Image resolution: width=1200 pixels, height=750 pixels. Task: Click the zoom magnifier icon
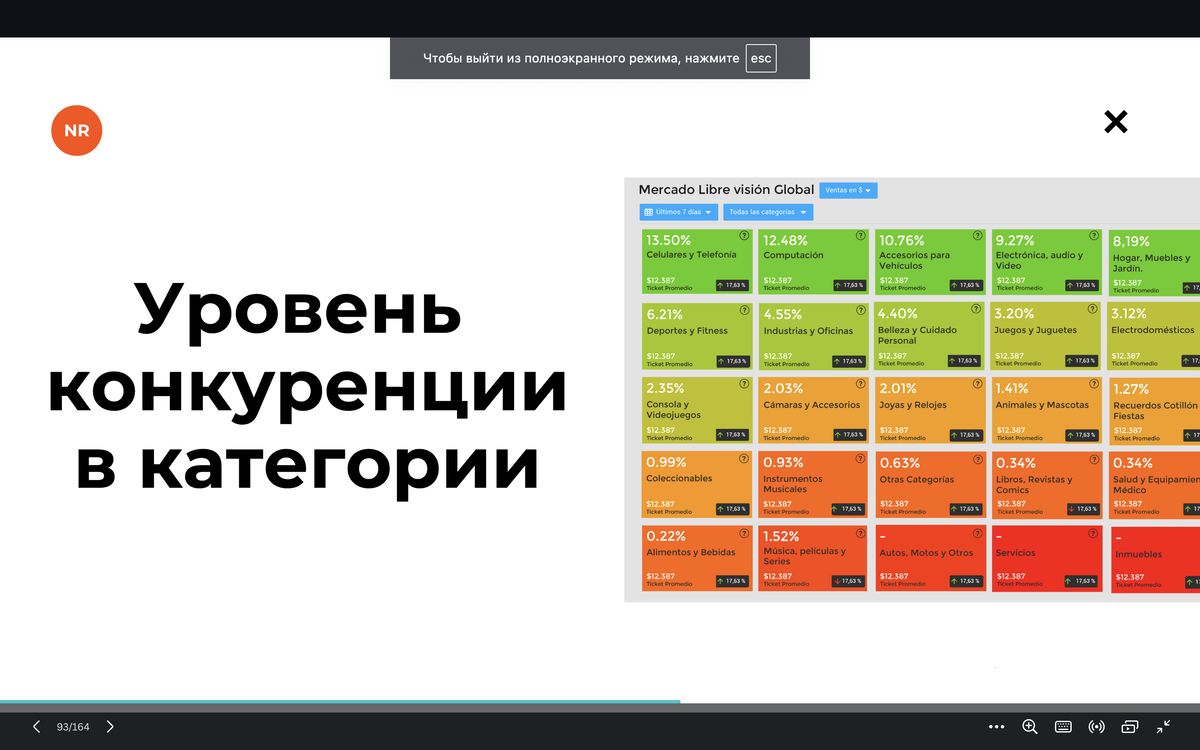(1030, 727)
